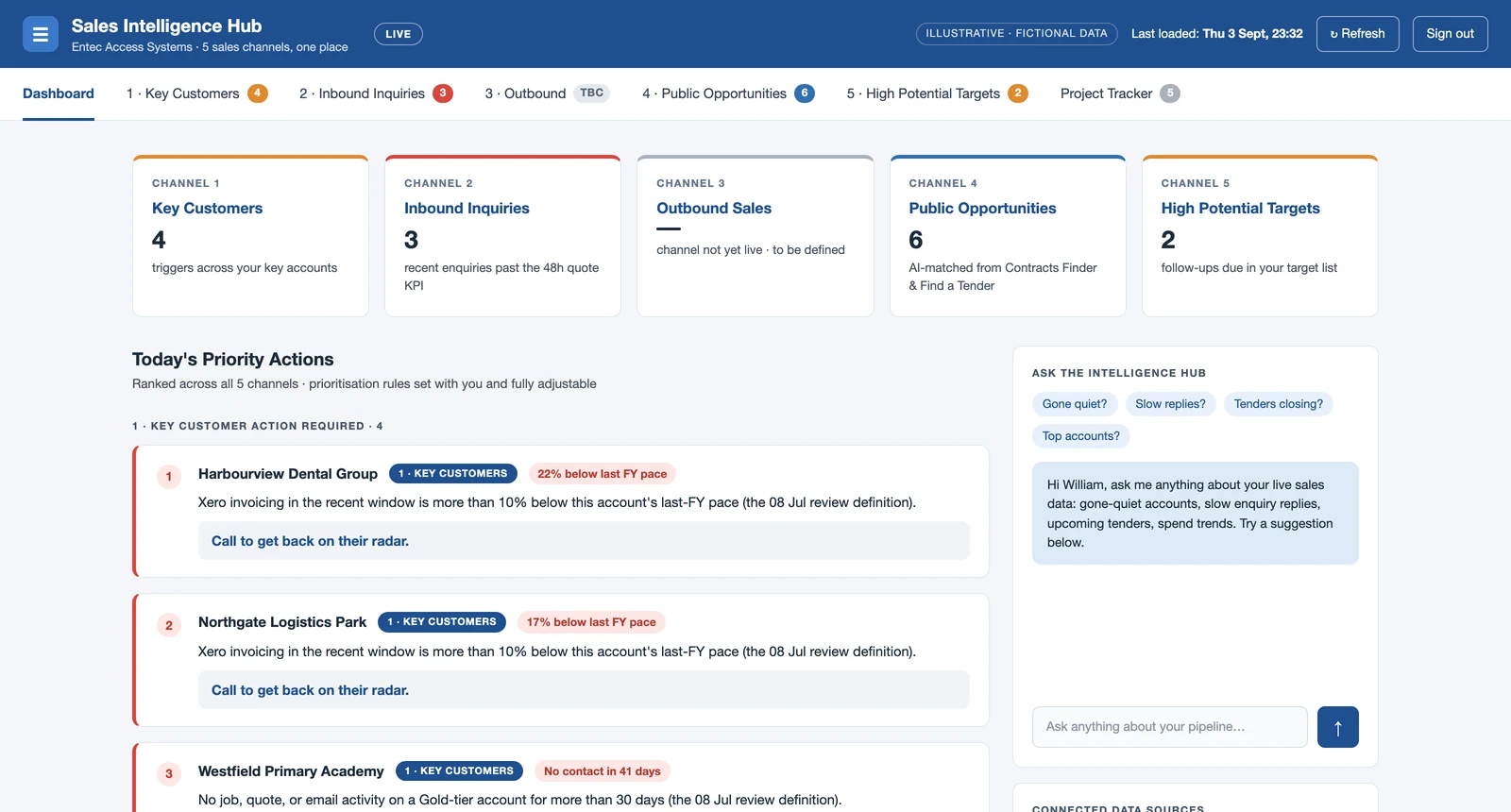Open the Channel 2 Inbound Inquiries card
Image resolution: width=1511 pixels, height=812 pixels.
[x=502, y=236]
